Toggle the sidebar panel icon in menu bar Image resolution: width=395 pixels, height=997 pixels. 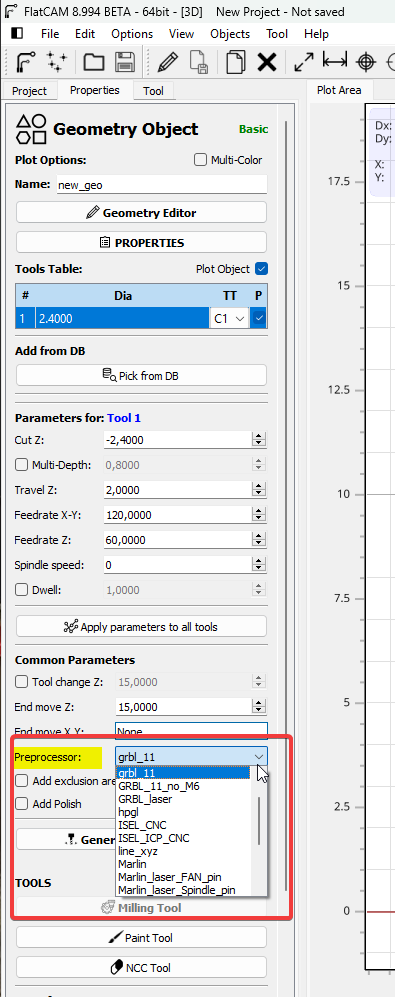17,34
